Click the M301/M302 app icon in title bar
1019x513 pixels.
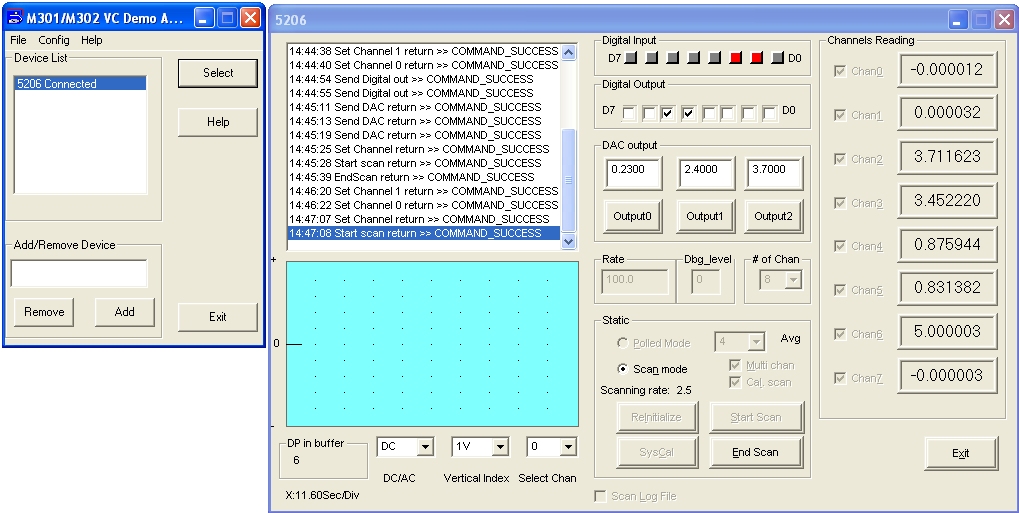pos(15,18)
